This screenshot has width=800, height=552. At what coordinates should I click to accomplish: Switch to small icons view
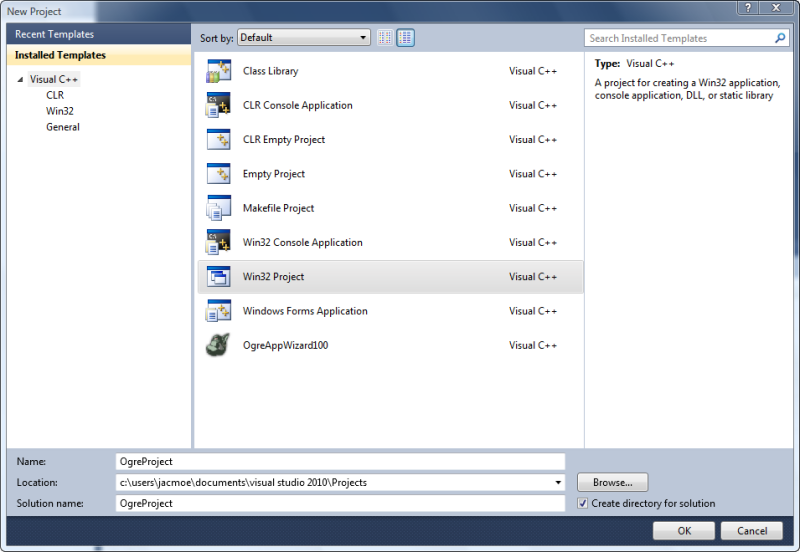[385, 37]
